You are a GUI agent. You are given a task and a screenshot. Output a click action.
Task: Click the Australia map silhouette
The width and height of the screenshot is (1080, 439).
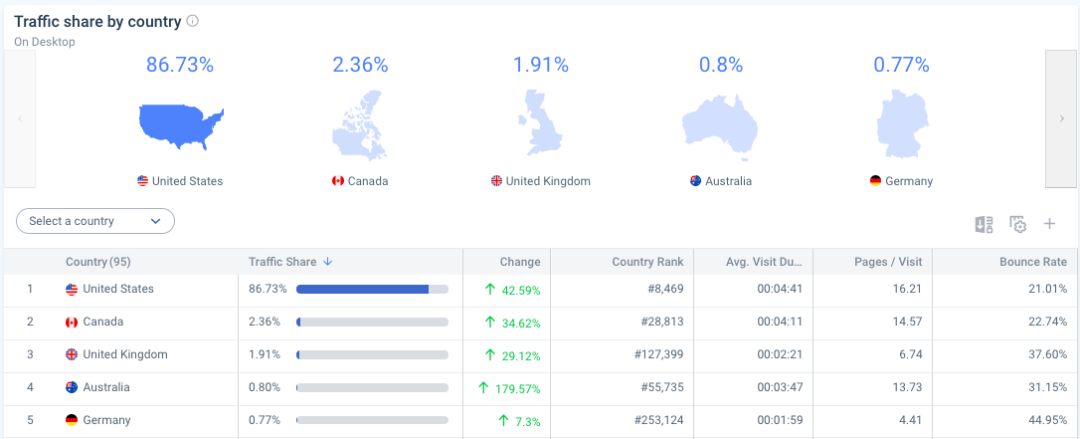[720, 127]
